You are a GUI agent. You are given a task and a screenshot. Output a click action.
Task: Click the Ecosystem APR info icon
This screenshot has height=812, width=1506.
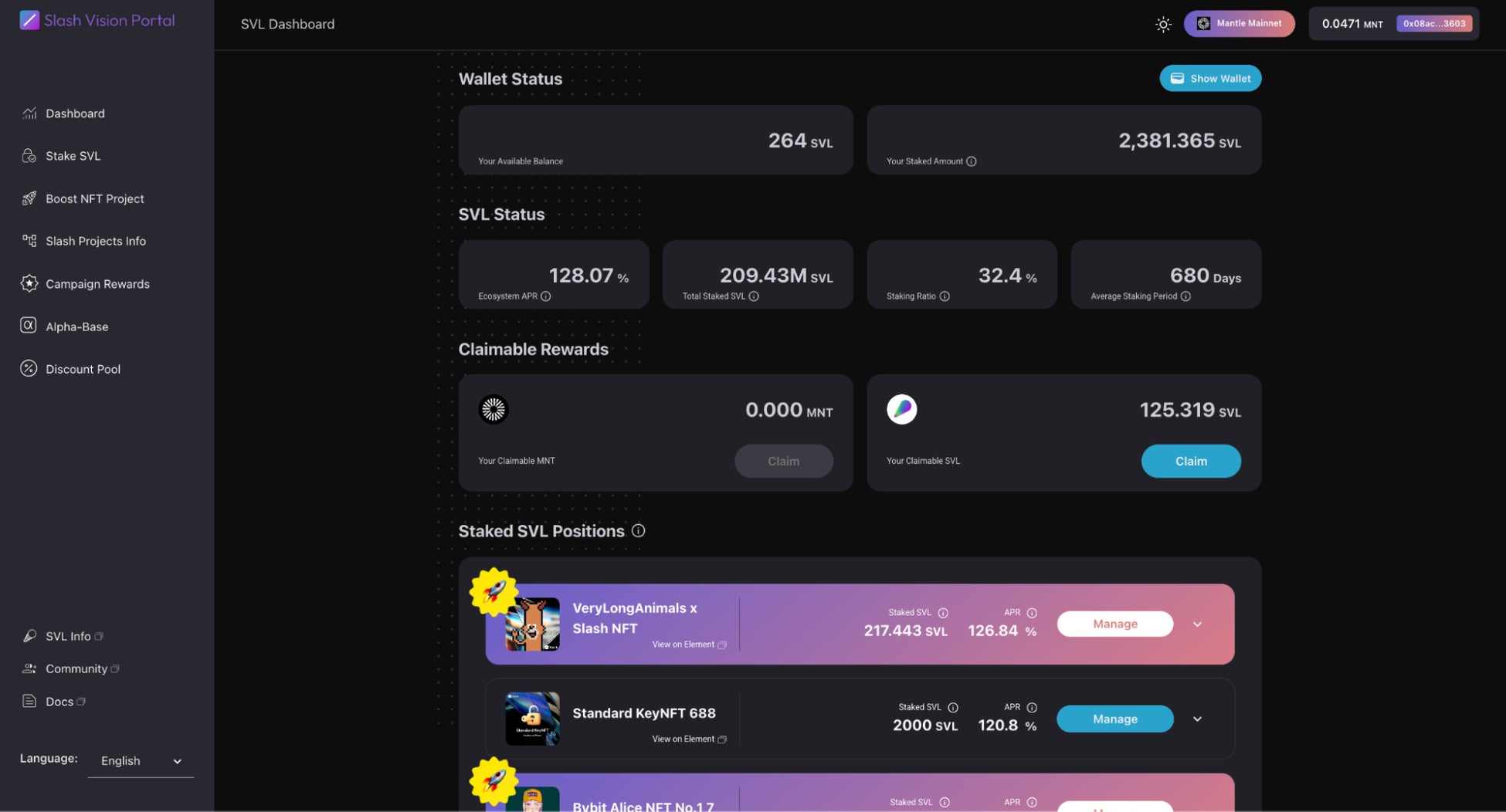click(546, 296)
